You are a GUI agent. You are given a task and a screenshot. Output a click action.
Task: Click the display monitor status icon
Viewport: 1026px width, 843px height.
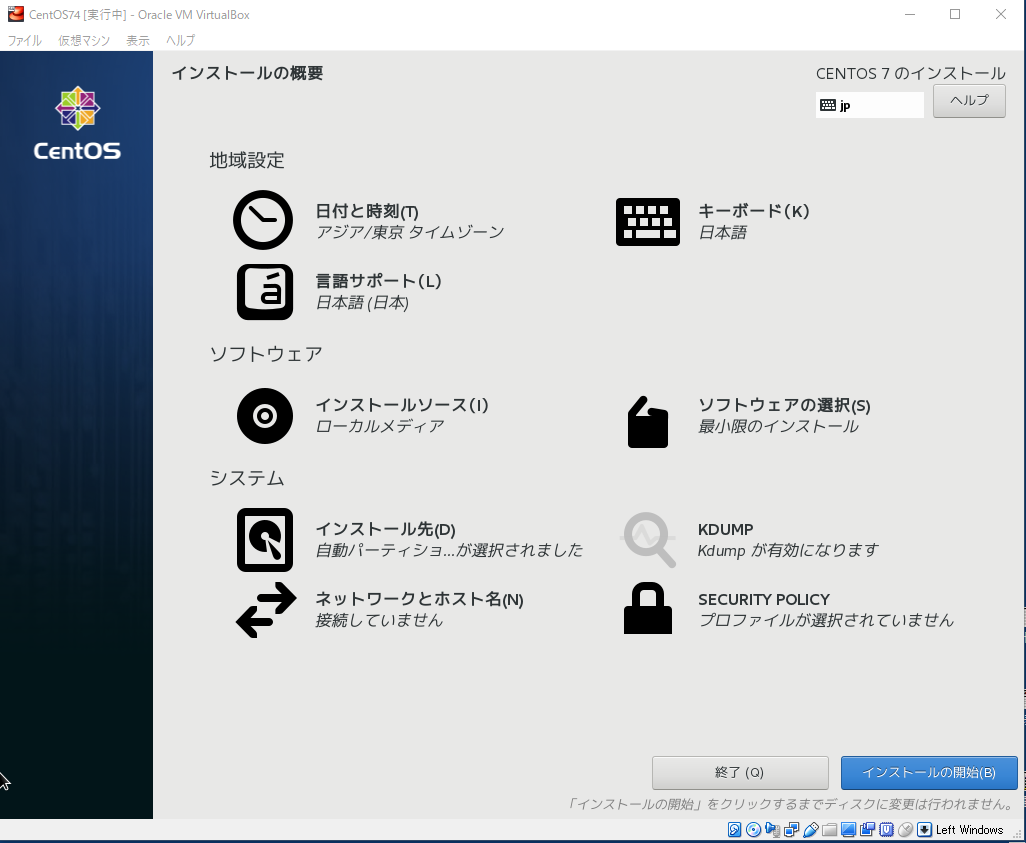point(848,830)
